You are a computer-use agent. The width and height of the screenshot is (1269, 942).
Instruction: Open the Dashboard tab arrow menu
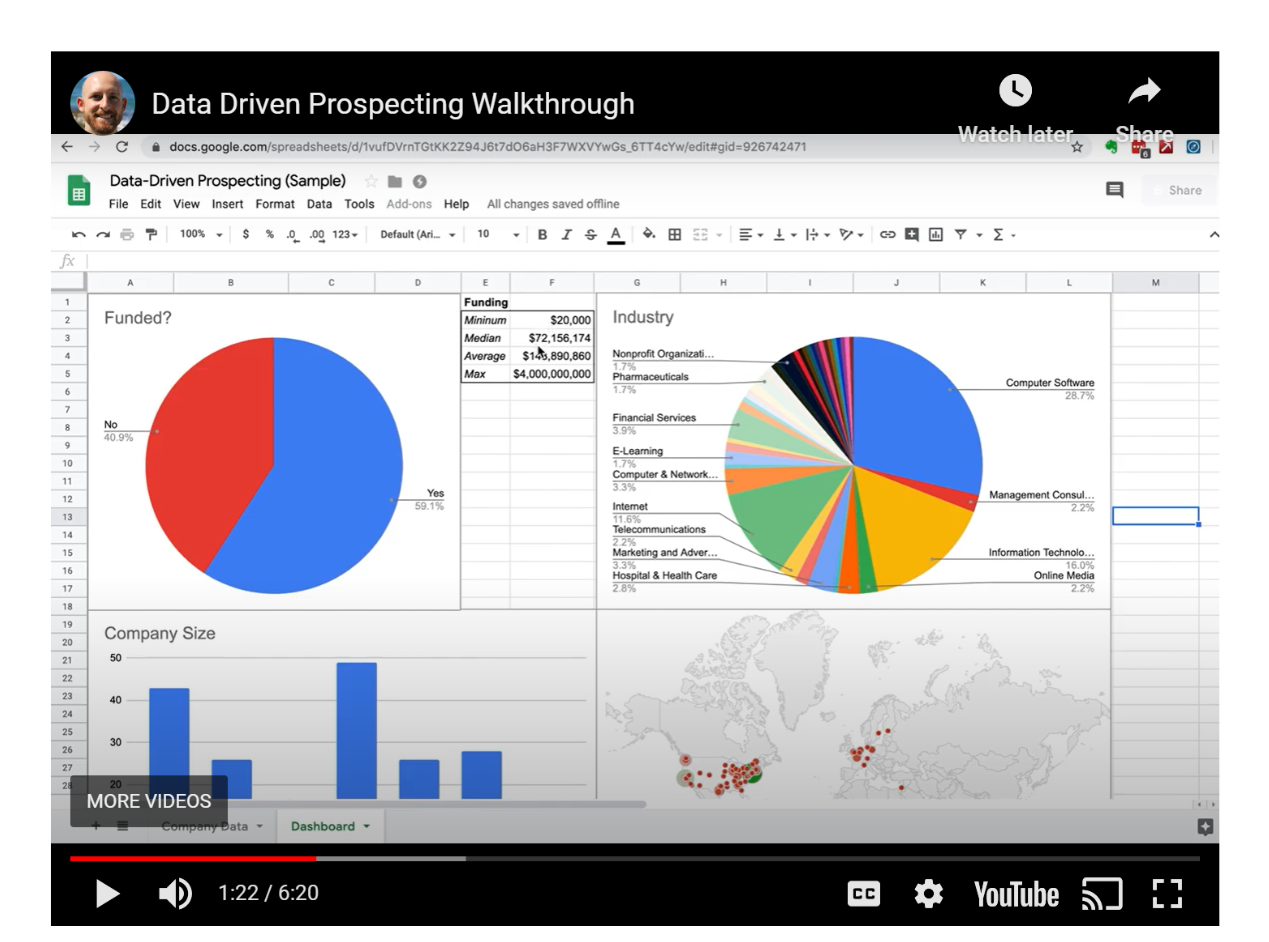[366, 827]
